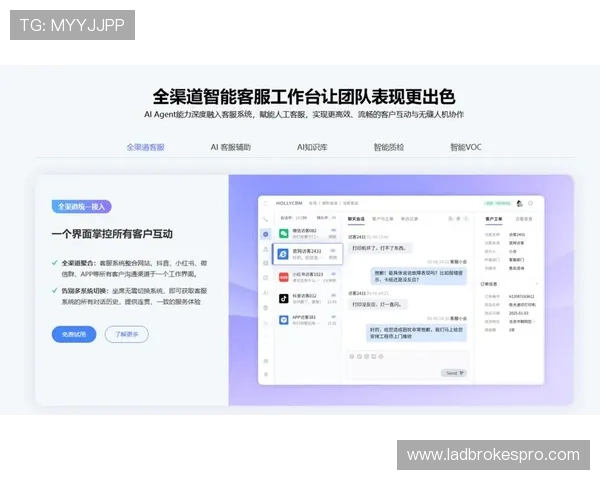Viewport: 600px width, 480px height.
Task: Click the main title 全渠道智能客服工作台让团队表现更出色
Action: coord(304,96)
